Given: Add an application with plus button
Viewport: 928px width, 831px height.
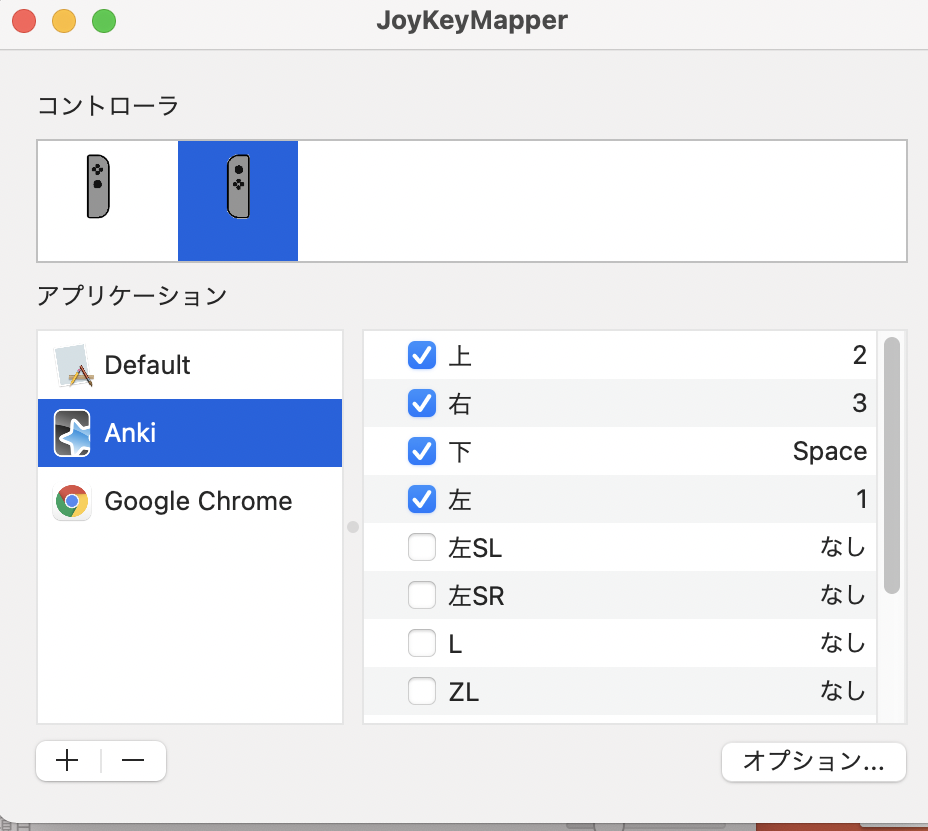Looking at the screenshot, I should coord(68,761).
